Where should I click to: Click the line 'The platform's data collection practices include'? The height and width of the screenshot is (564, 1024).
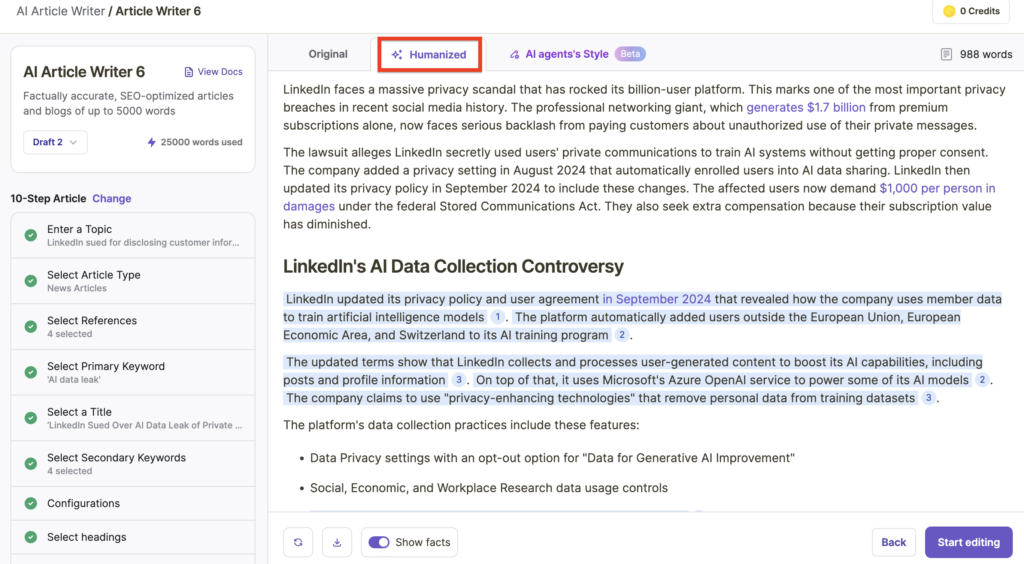(x=461, y=425)
